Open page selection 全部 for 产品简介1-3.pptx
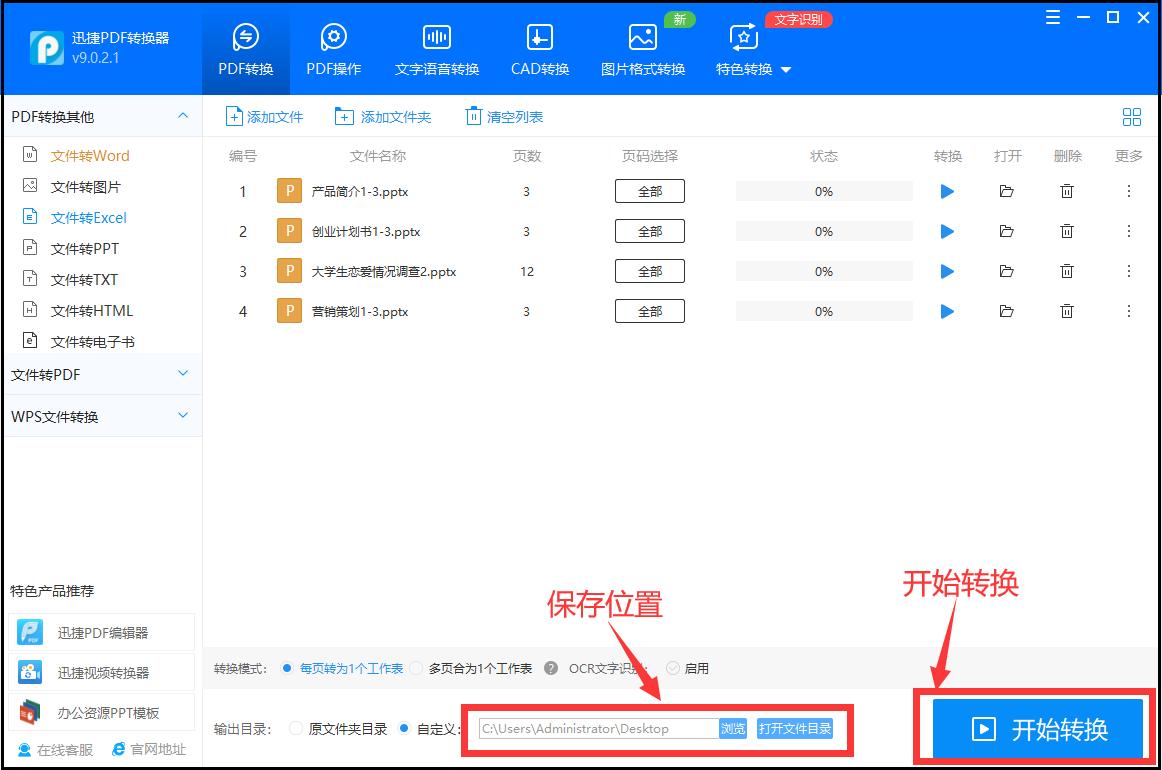Image resolution: width=1162 pixels, height=770 pixels. 649,191
